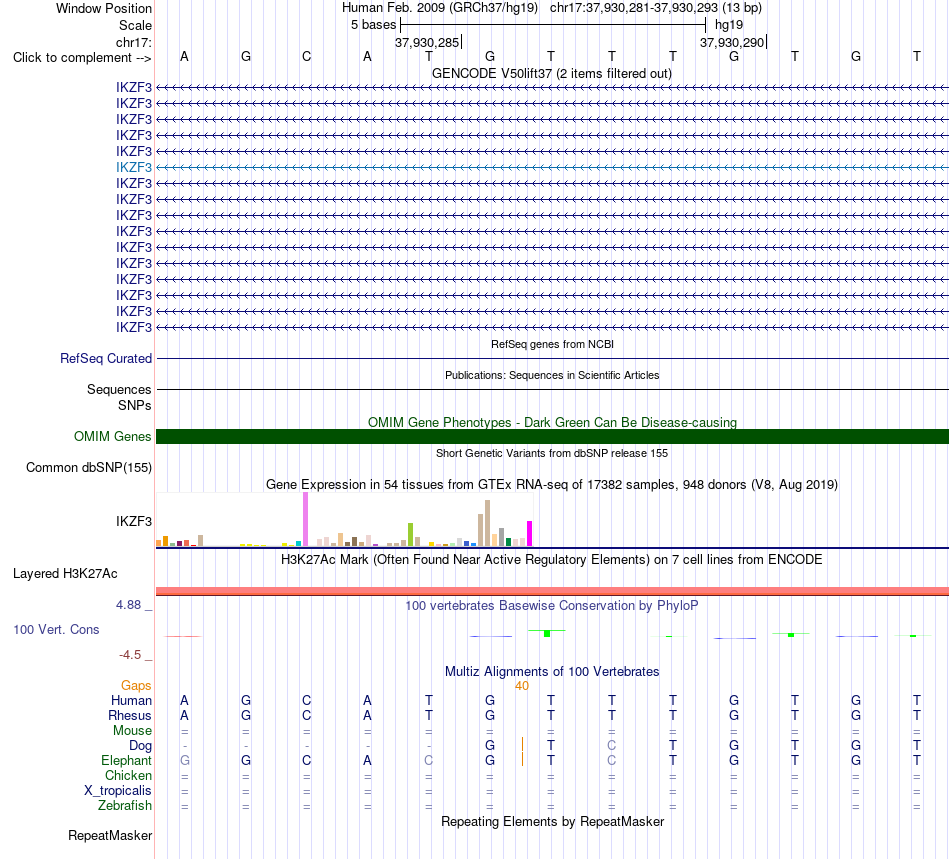Click the tallest green PhyloP conservation bar

click(x=547, y=633)
